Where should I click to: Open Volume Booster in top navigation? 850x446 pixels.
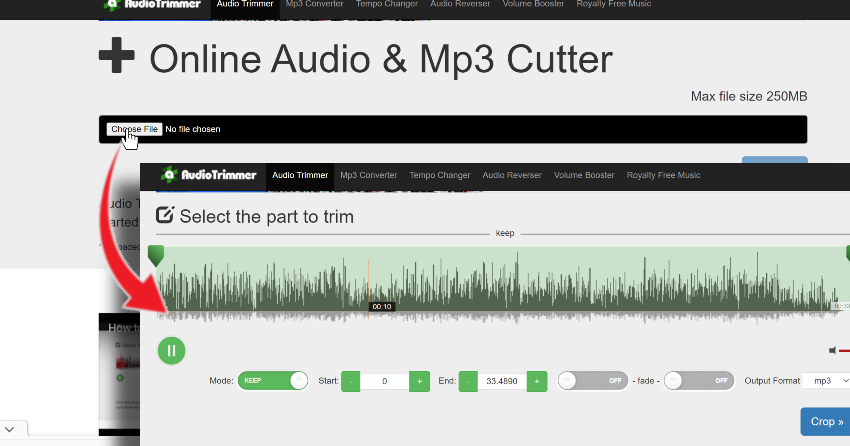533,4
